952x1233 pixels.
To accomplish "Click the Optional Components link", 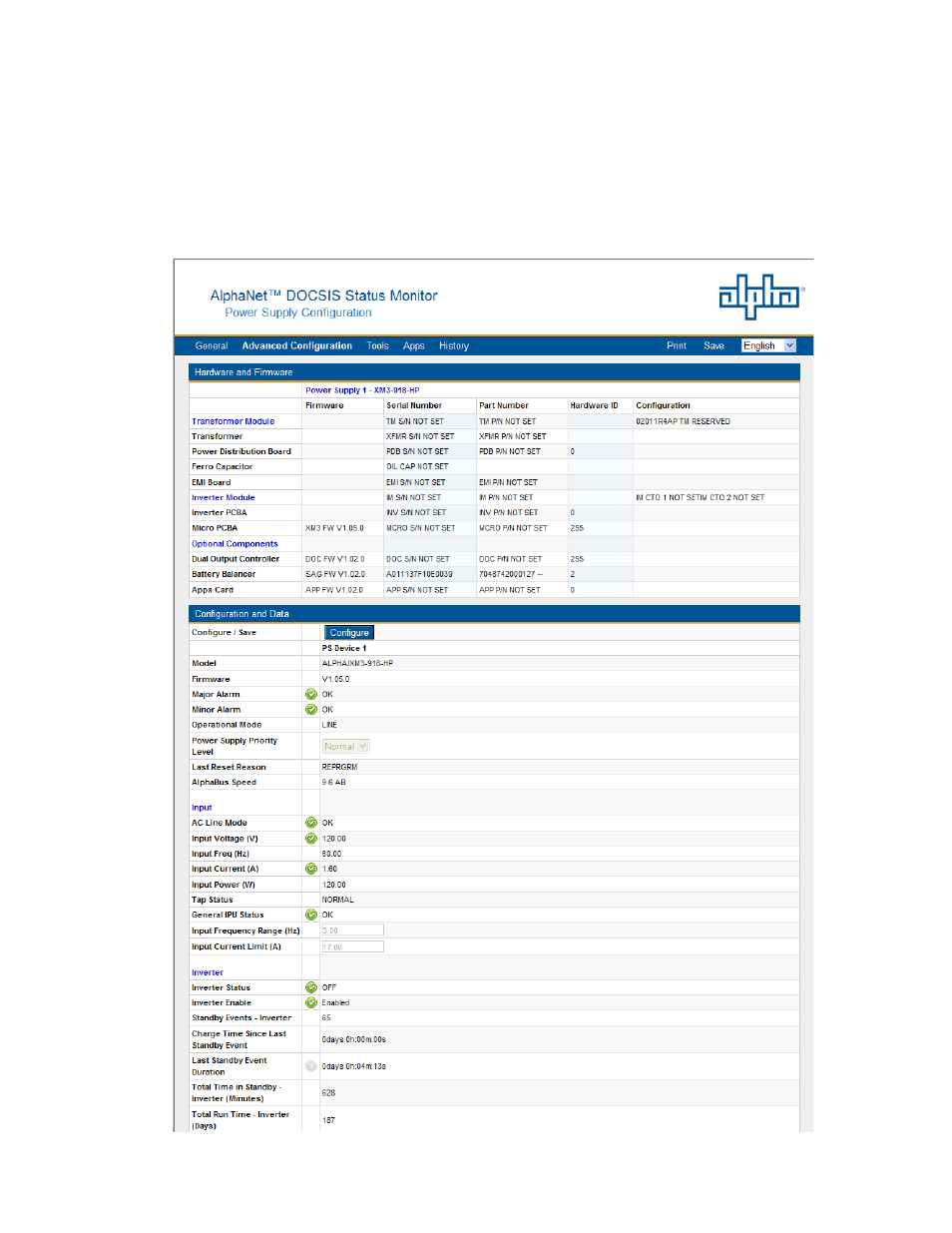I will [235, 544].
